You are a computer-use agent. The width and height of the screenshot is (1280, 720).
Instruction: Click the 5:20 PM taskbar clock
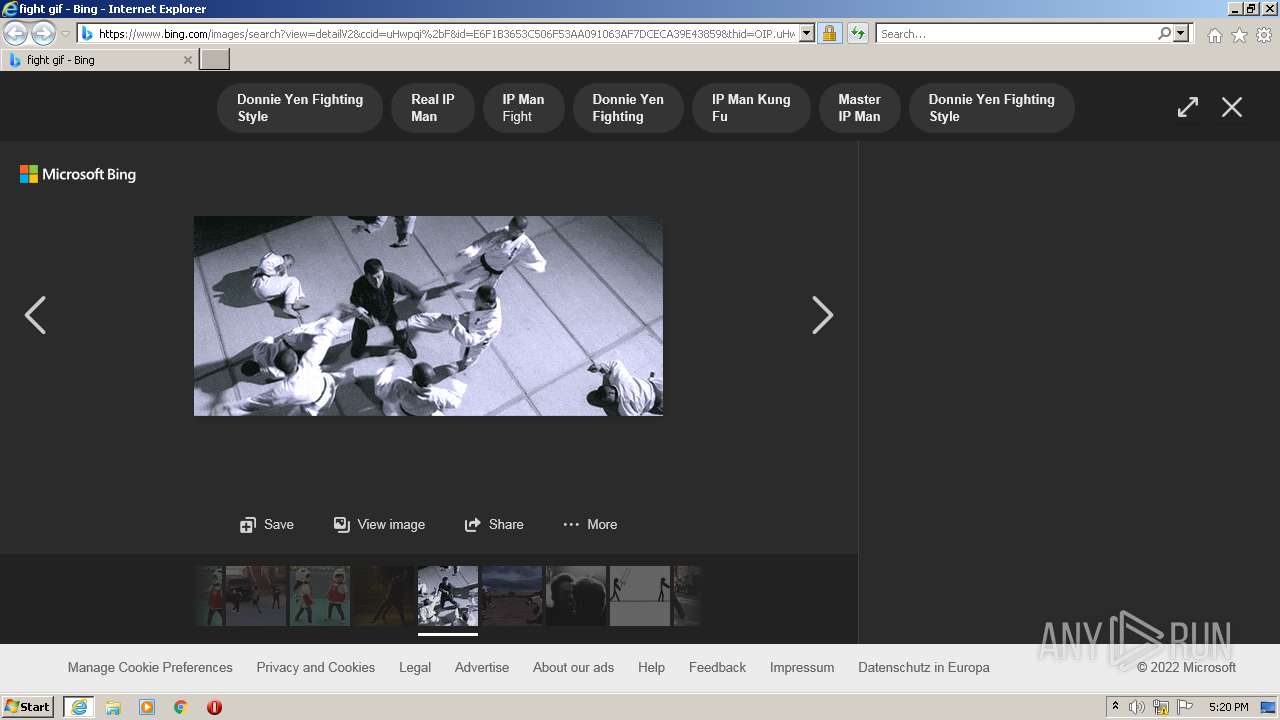[x=1228, y=707]
